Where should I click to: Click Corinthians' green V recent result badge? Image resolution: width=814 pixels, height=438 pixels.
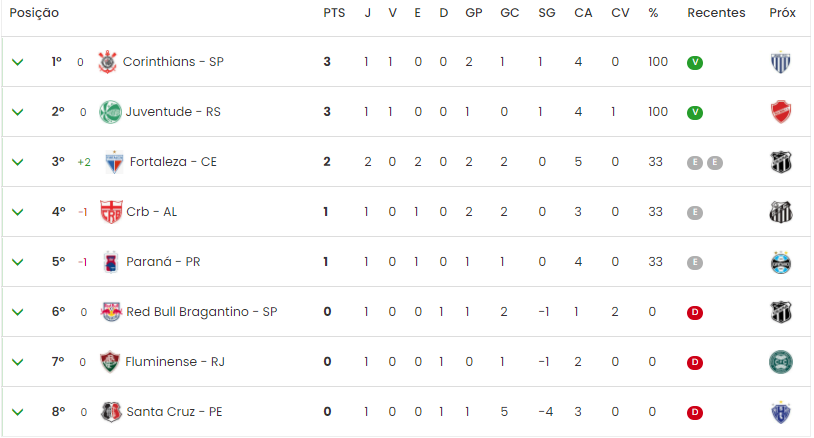click(695, 63)
